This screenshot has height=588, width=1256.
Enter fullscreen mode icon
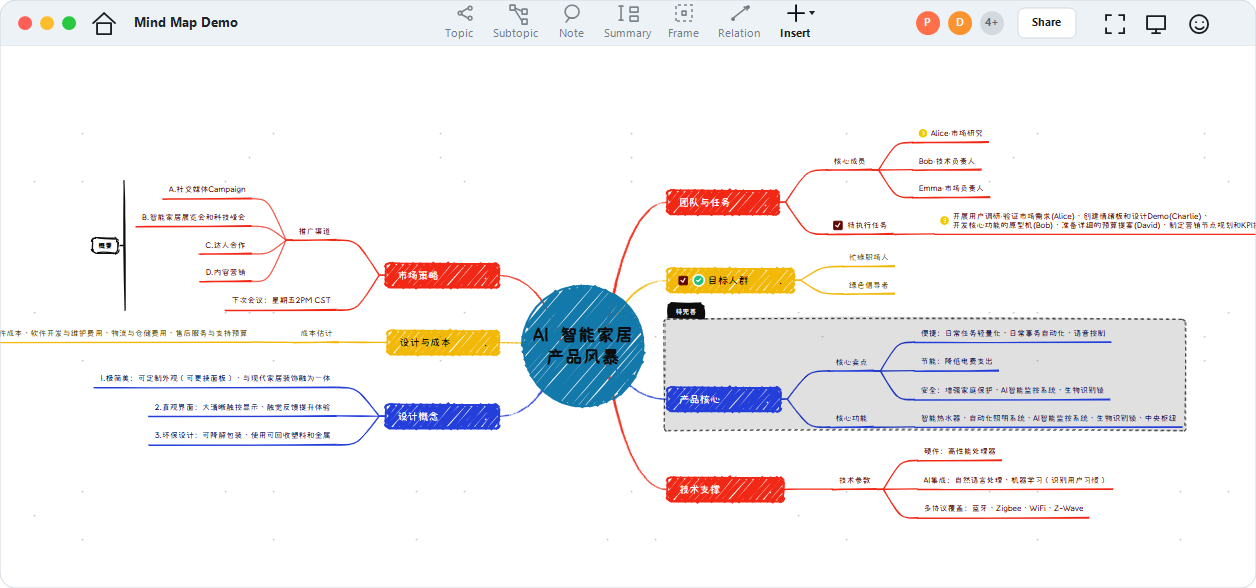(1115, 23)
